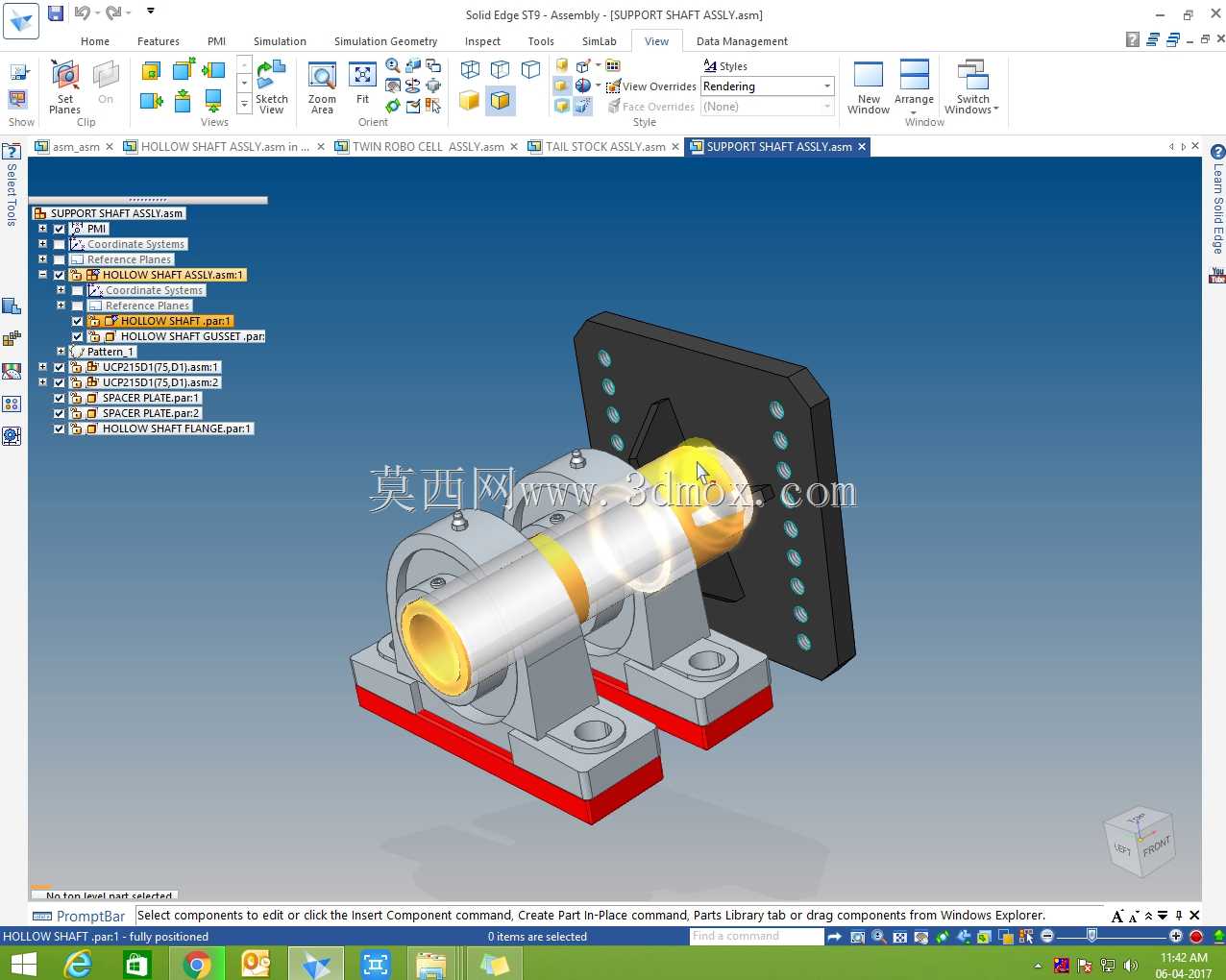Viewport: 1226px width, 980px height.
Task: Click zoom out minus in status bar
Action: [1047, 936]
